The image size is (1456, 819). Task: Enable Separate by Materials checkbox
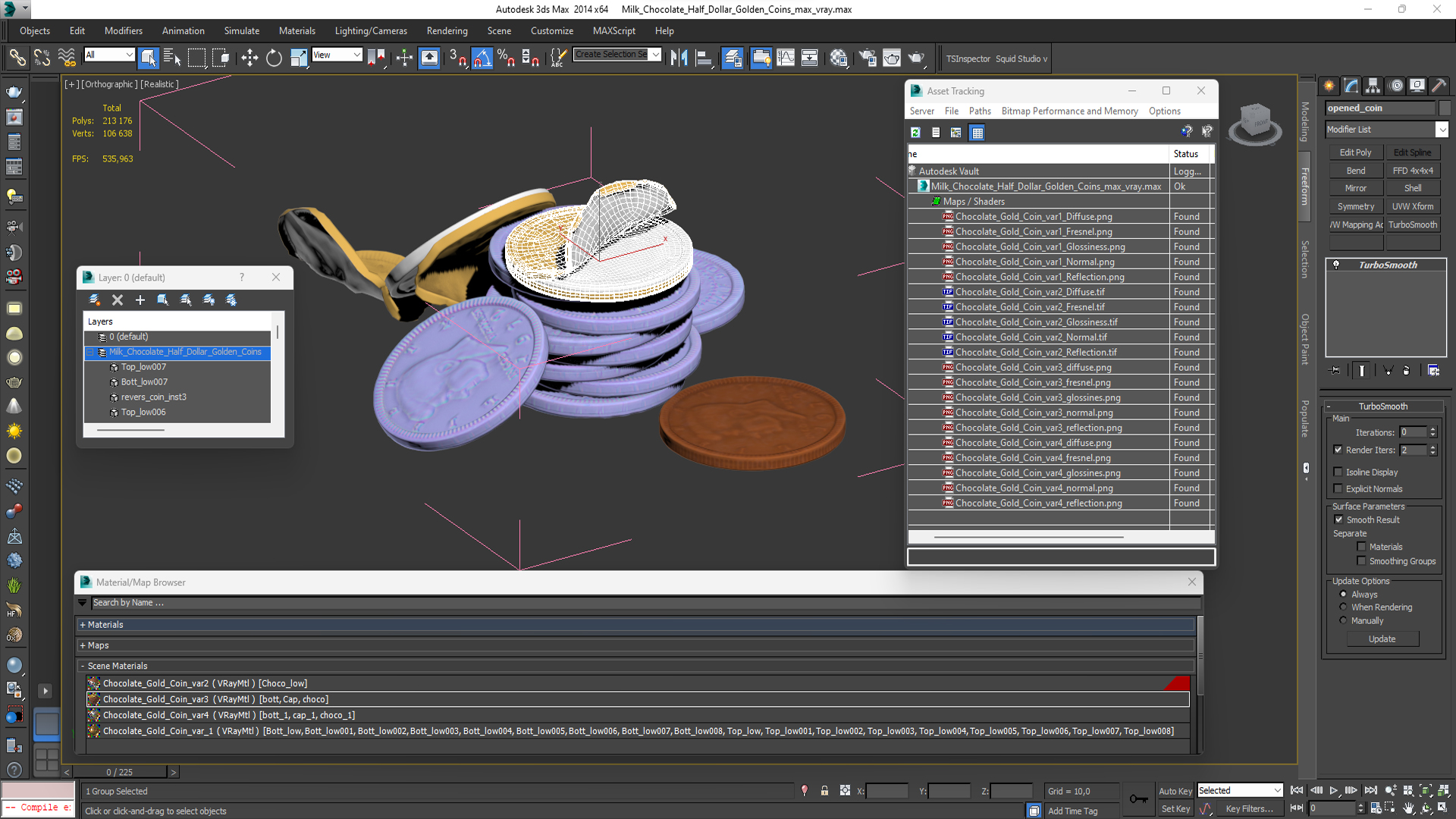click(x=1362, y=547)
